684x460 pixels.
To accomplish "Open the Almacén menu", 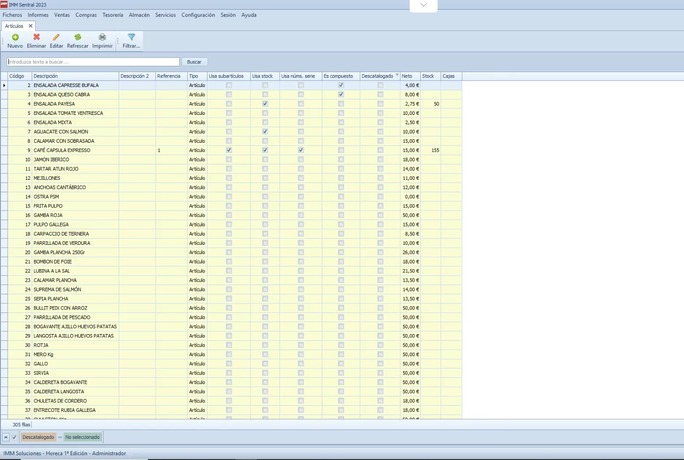I will [x=139, y=15].
